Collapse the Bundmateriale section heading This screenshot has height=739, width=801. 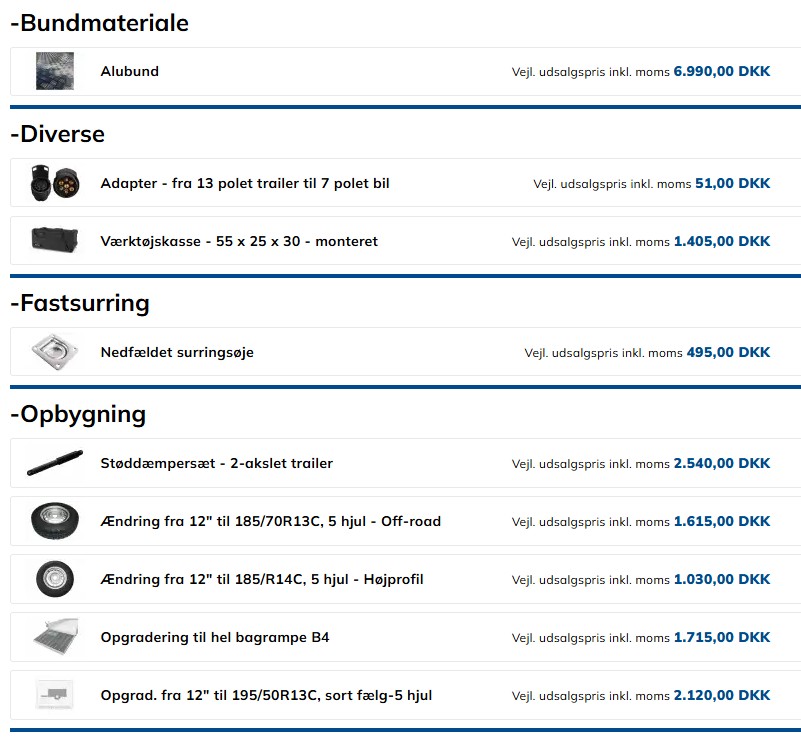tap(99, 23)
